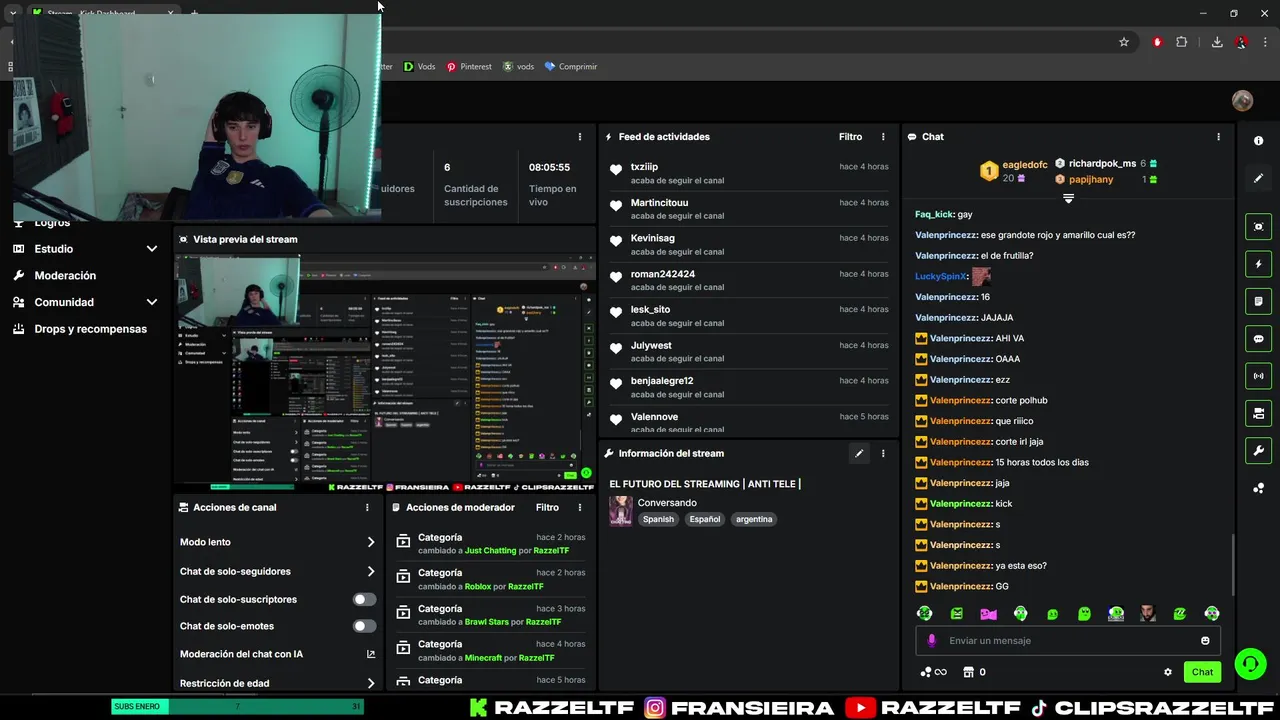
Task: Open Just Chatting category link
Action: 490,551
